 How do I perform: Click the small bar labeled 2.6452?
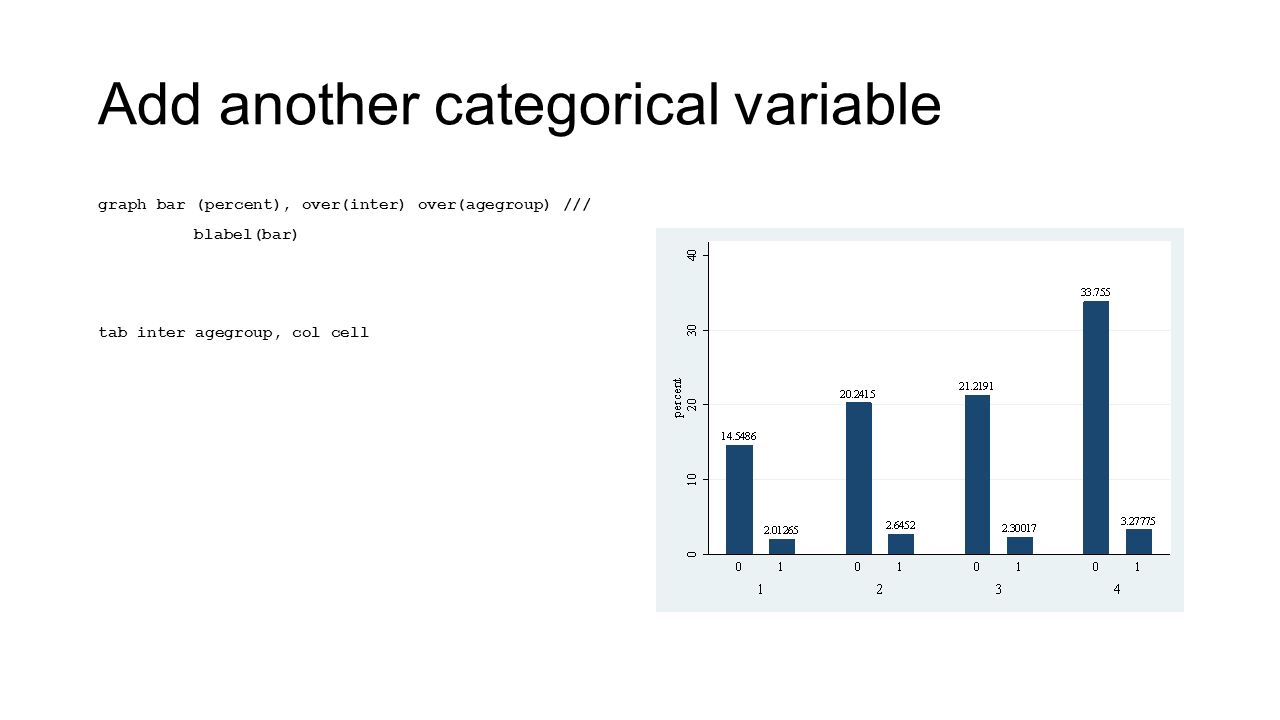(x=901, y=544)
